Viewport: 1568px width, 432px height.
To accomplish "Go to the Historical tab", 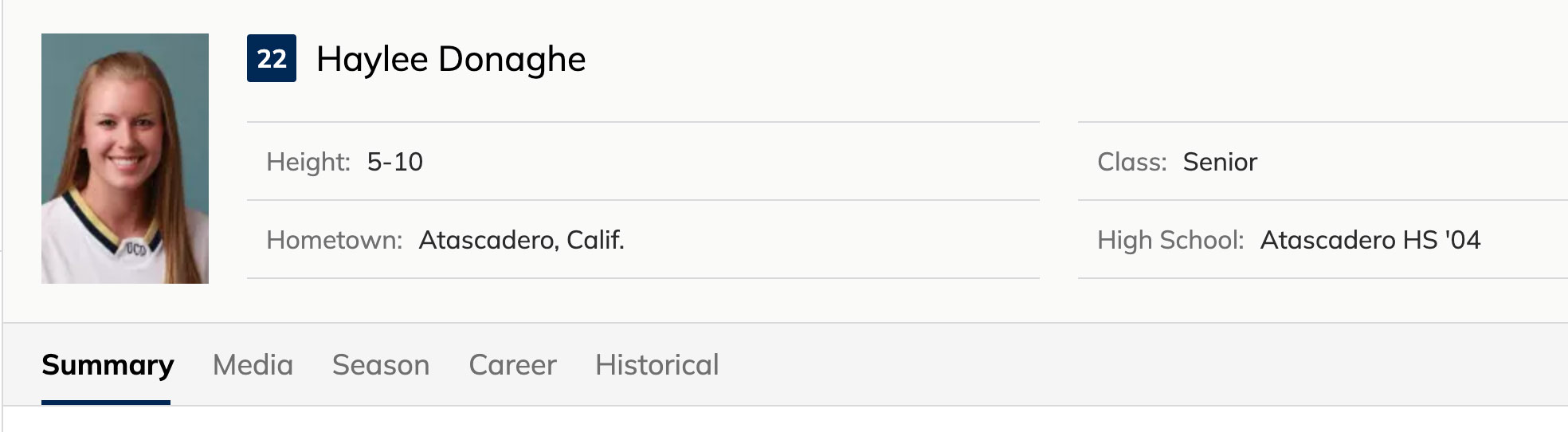I will (657, 365).
